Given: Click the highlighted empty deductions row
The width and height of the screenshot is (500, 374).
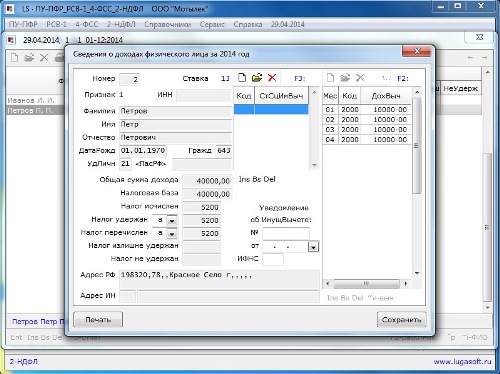Looking at the screenshot, I should coord(271,109).
